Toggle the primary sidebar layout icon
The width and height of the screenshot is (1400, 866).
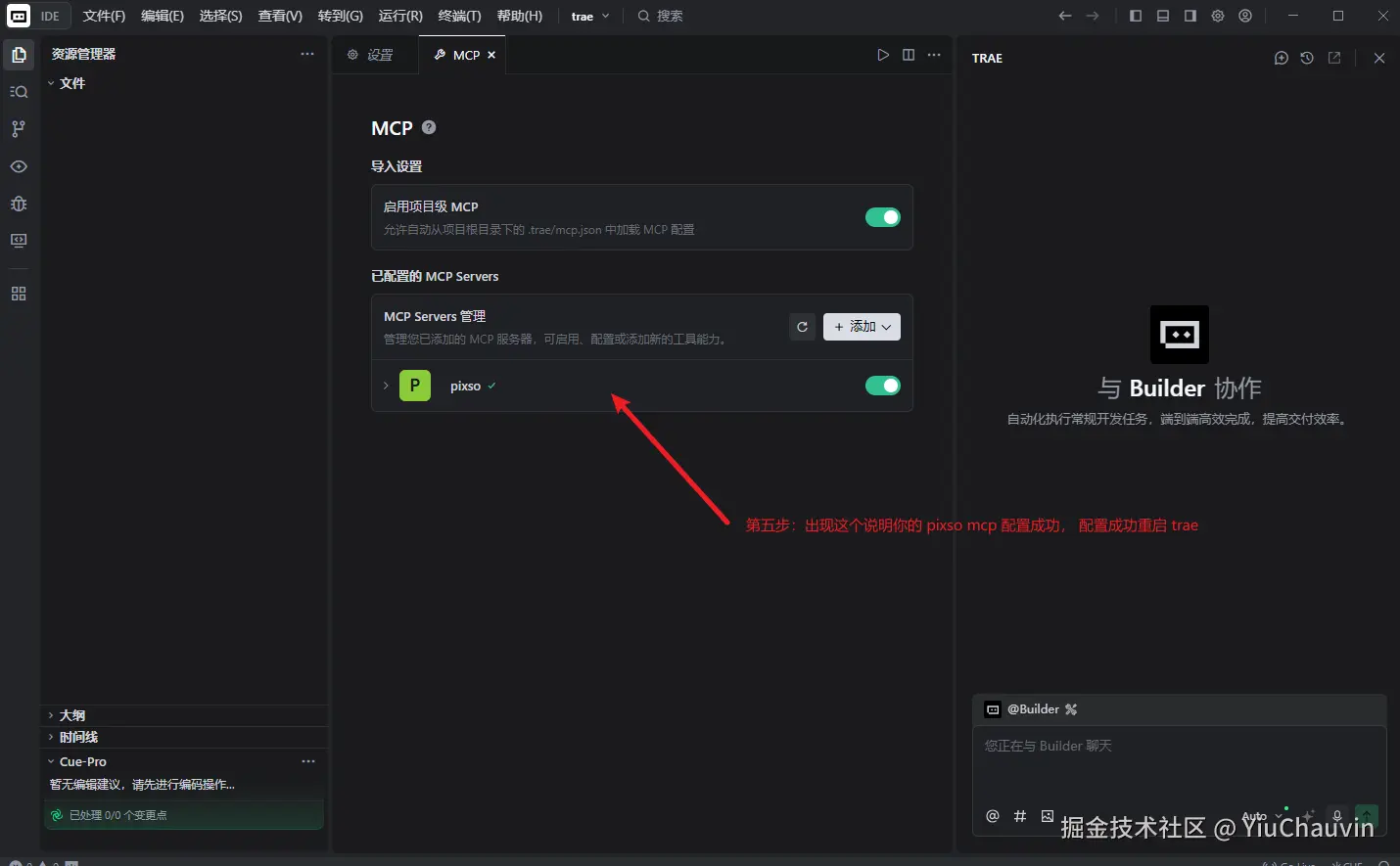pos(1136,16)
